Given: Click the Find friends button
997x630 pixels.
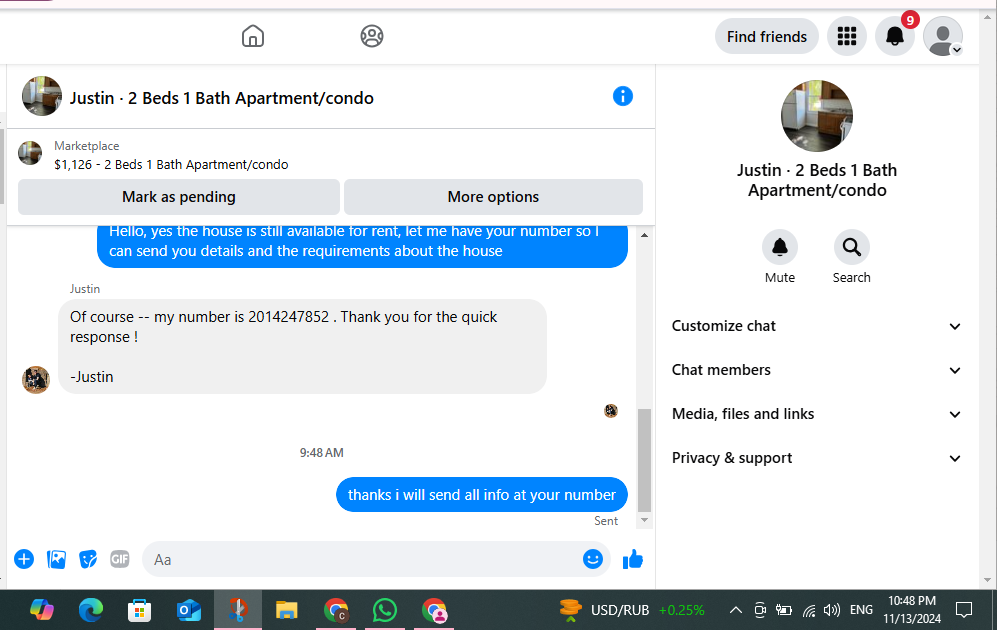Looking at the screenshot, I should 767,37.
